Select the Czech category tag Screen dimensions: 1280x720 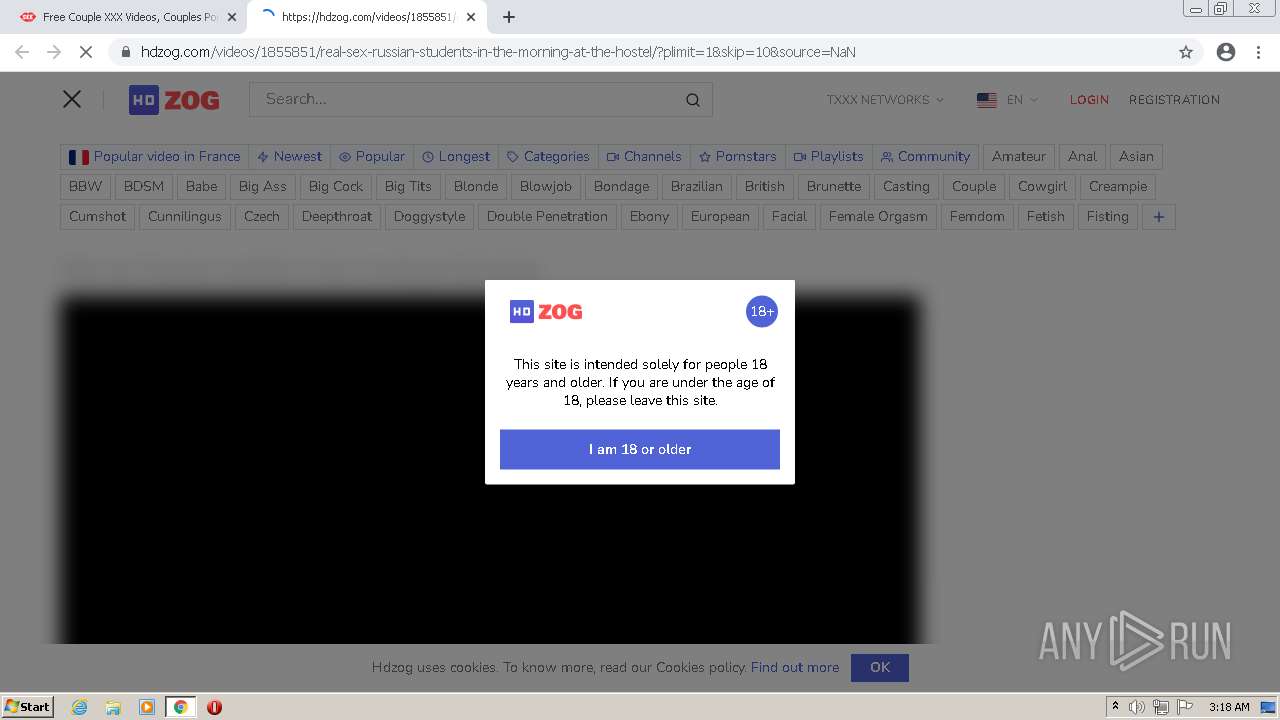click(x=262, y=217)
